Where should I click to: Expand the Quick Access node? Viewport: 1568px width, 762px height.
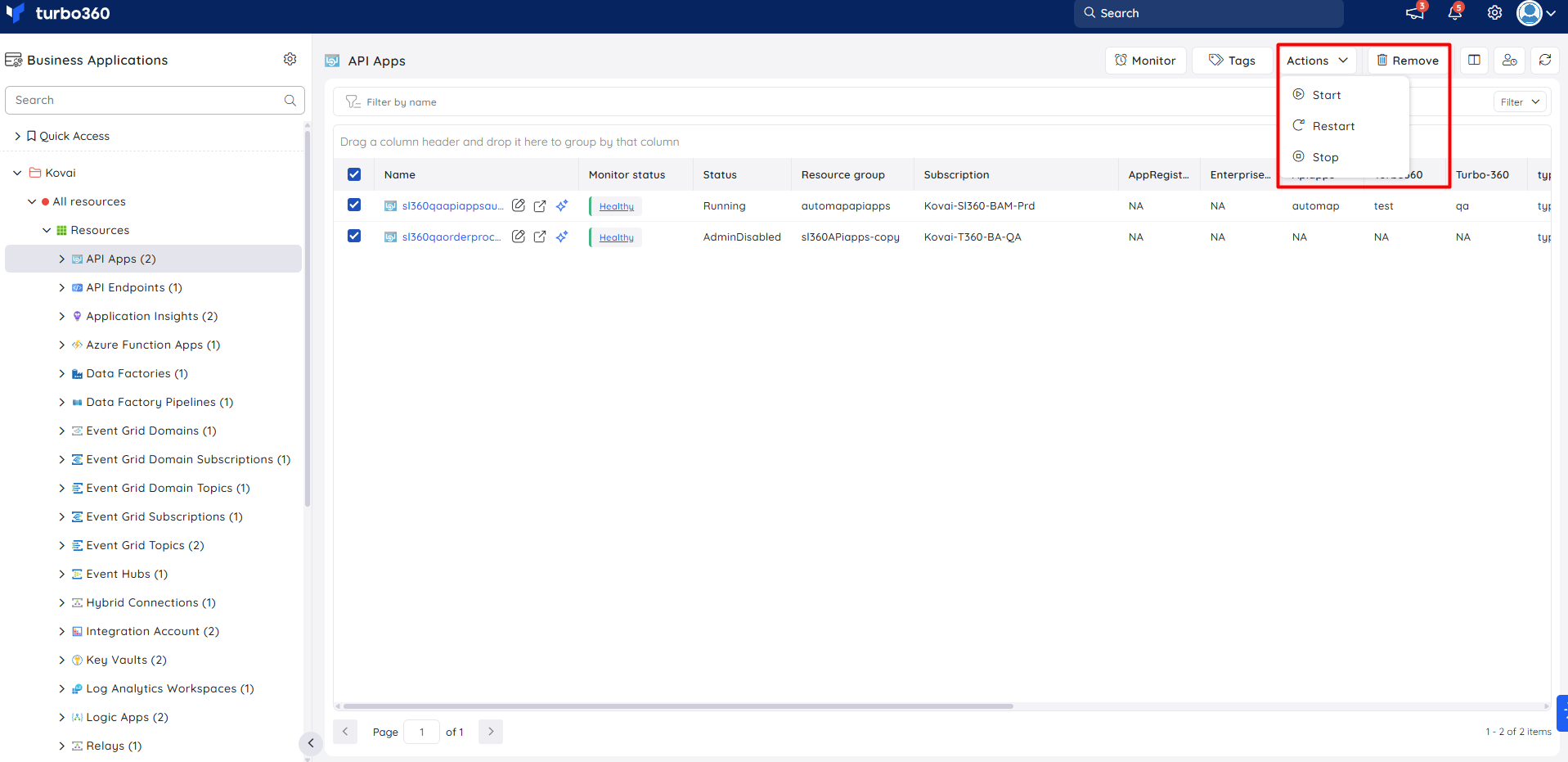[x=17, y=136]
